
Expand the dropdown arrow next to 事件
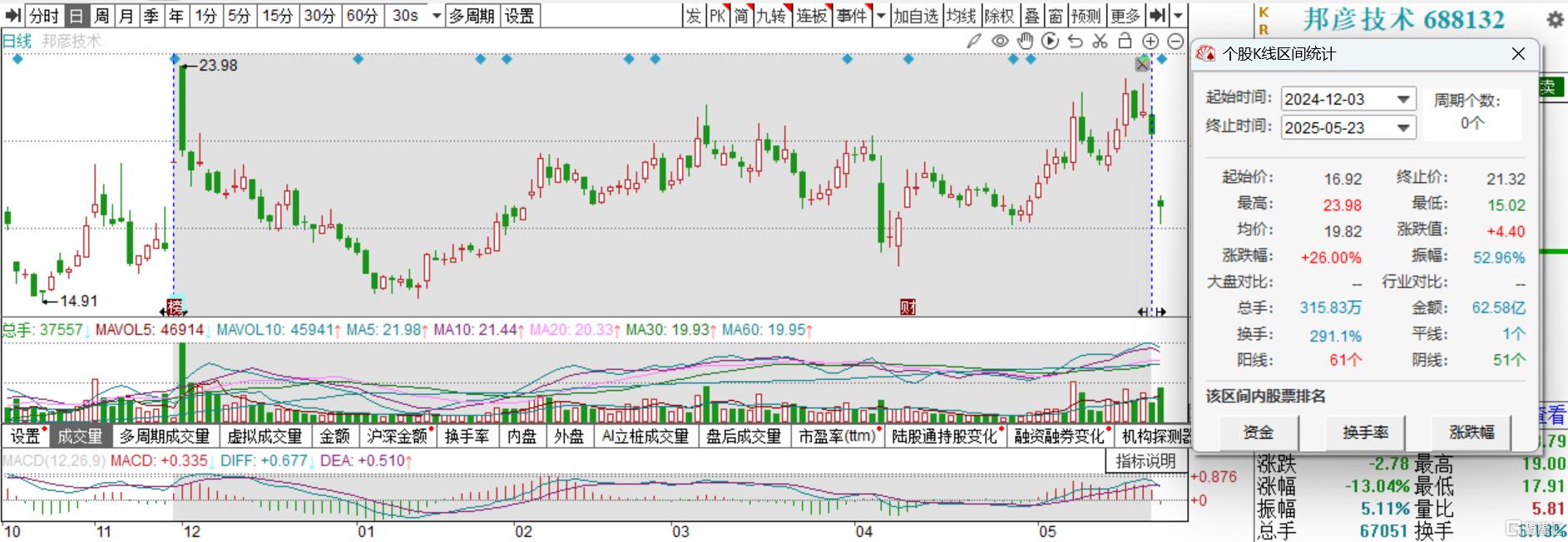881,16
